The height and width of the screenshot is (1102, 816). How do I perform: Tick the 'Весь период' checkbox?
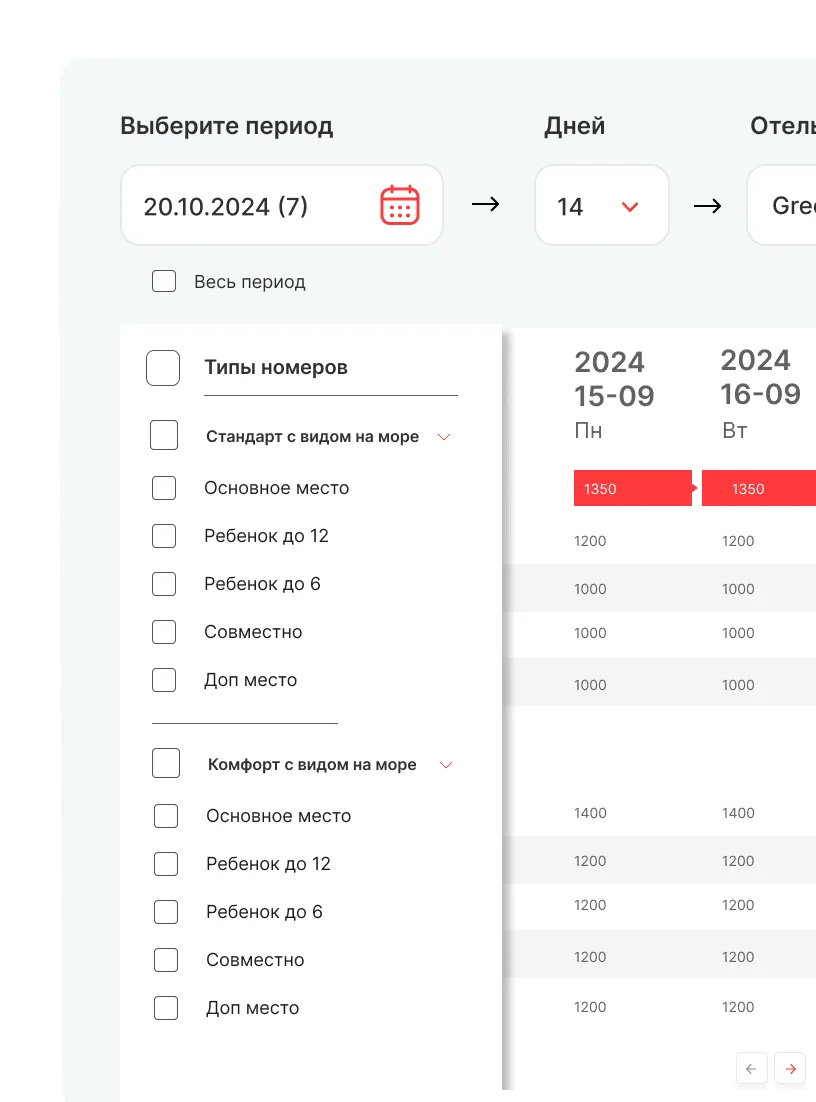pyautogui.click(x=164, y=281)
